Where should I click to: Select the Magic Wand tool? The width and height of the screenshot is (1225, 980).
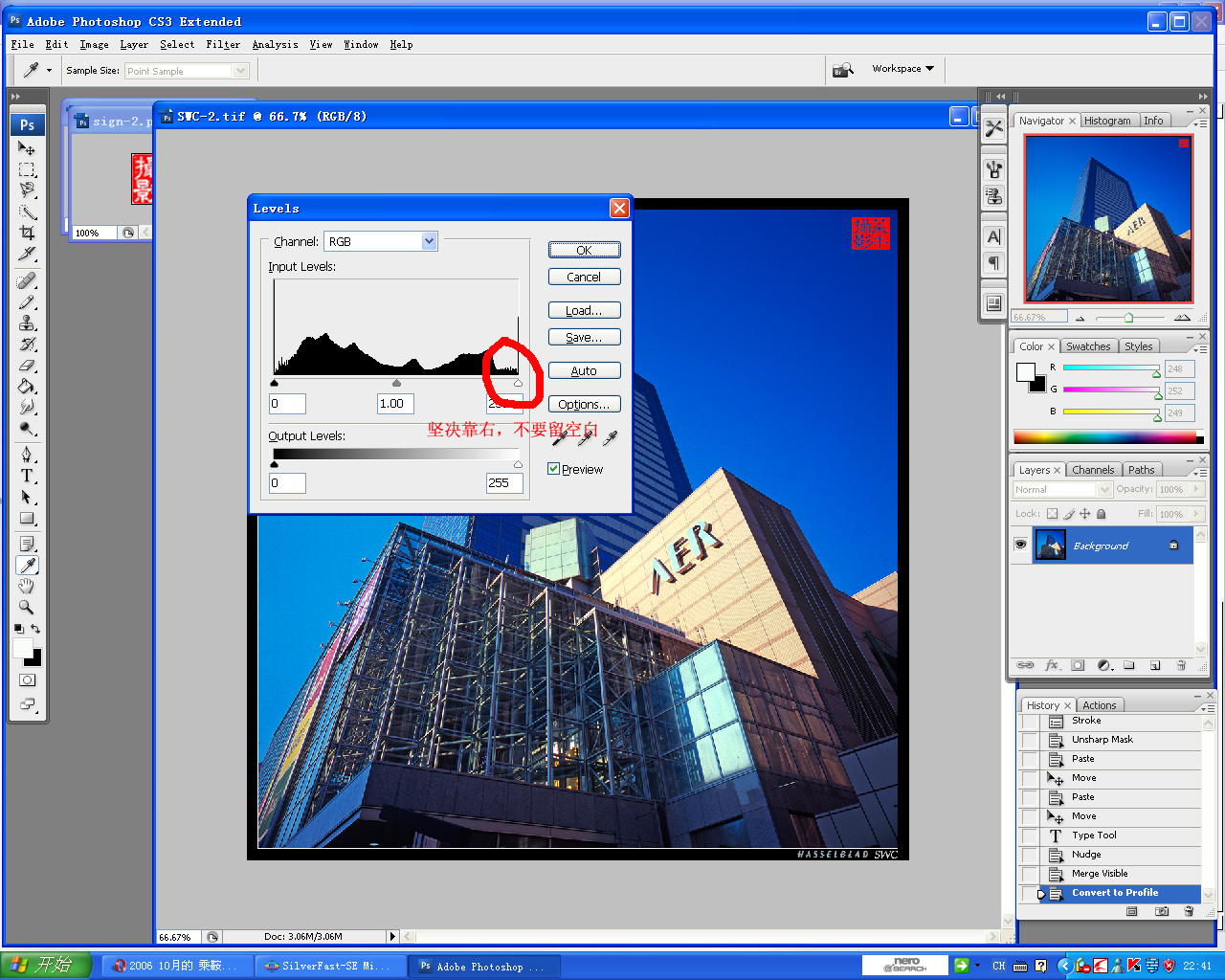[x=27, y=212]
